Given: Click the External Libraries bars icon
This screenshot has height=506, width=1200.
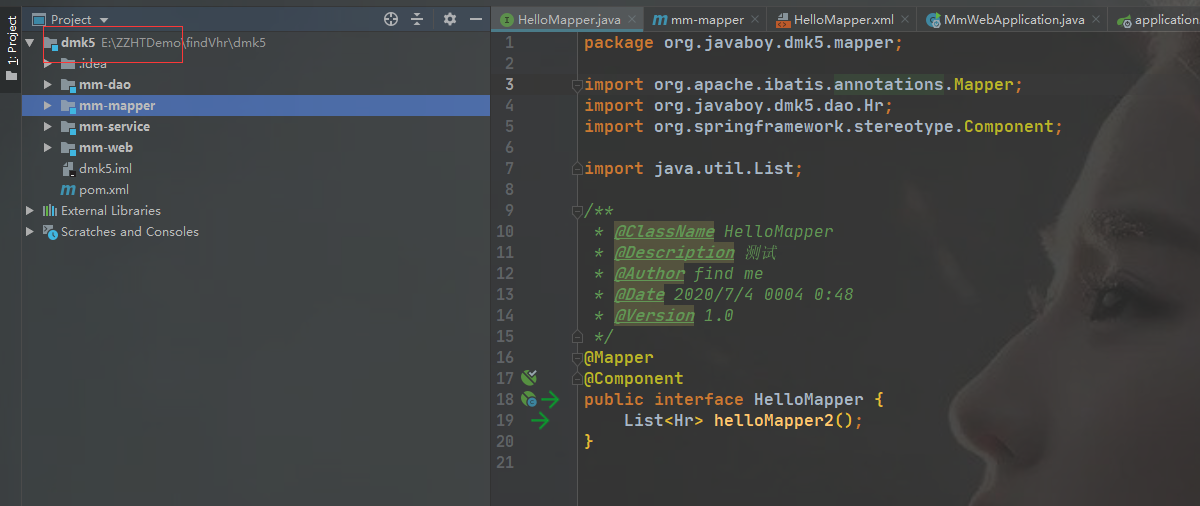Looking at the screenshot, I should click(50, 211).
